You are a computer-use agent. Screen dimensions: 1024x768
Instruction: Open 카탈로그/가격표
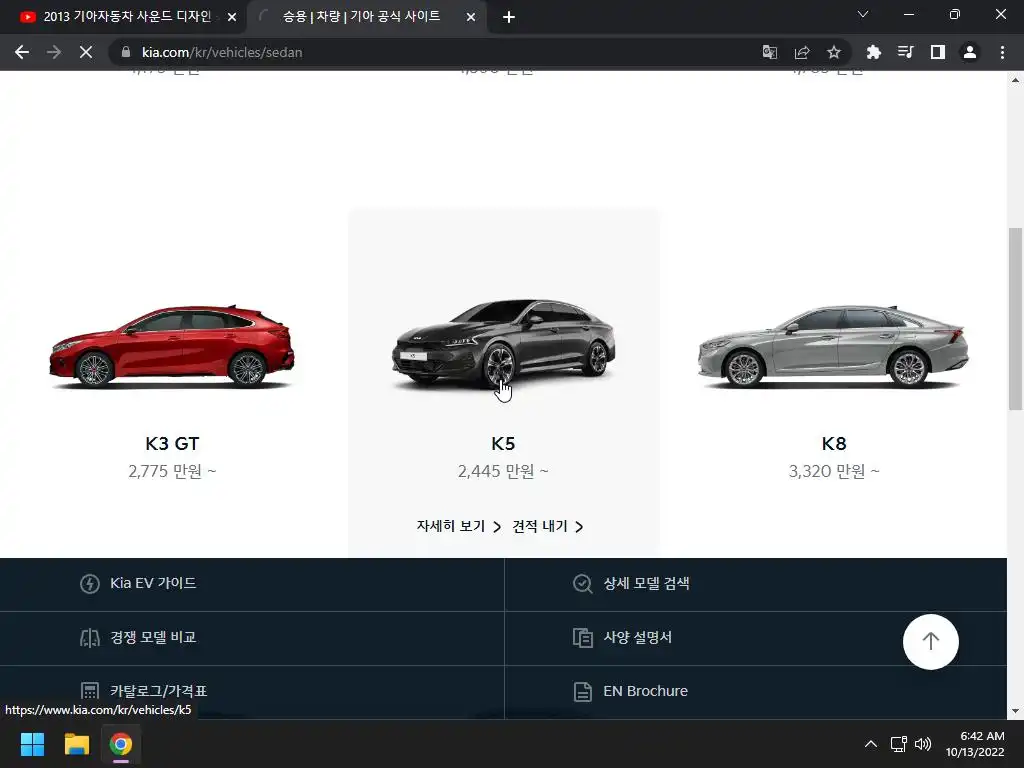pos(159,691)
